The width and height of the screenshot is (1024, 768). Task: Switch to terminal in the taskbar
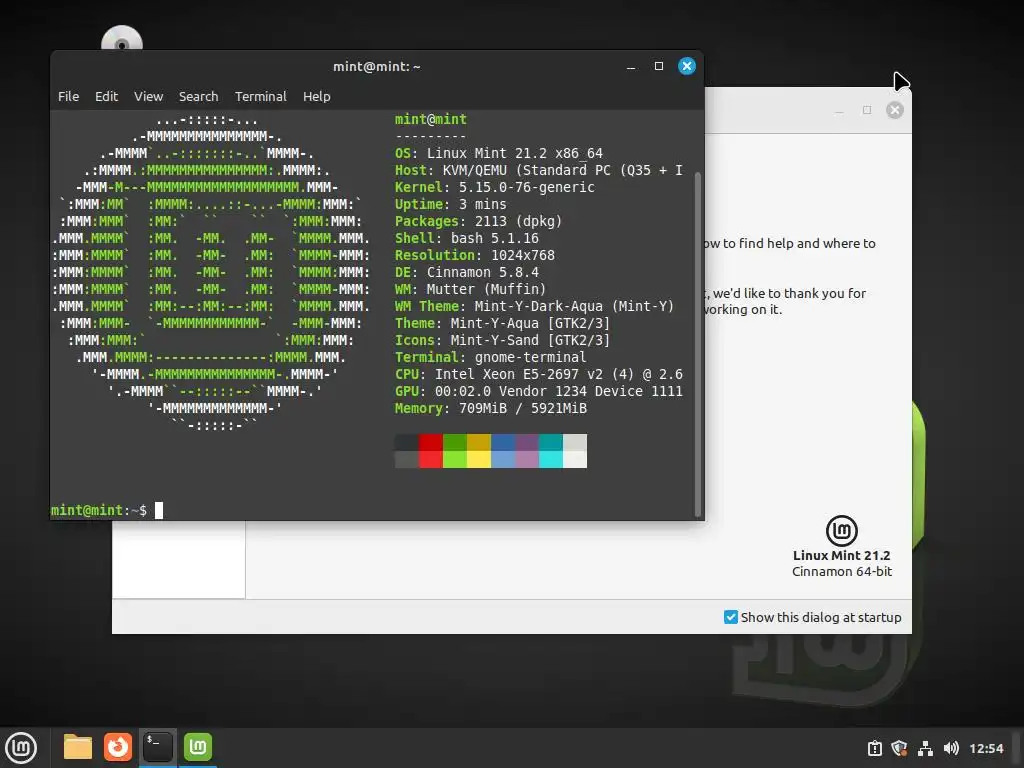158,747
